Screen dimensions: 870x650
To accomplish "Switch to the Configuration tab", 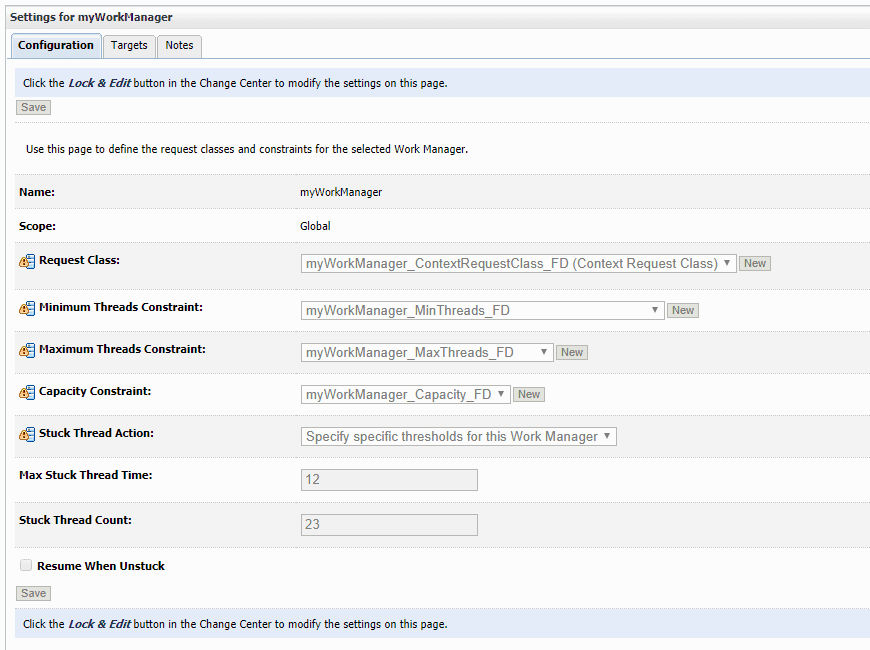I will 55,46.
